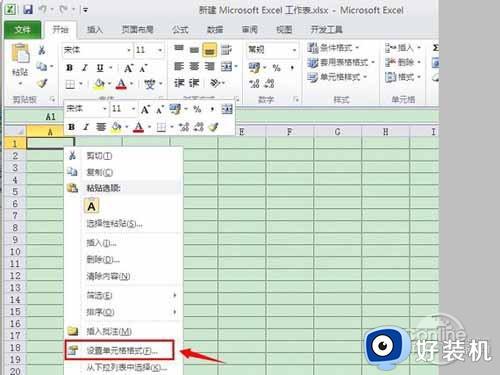Open the number format dropdown
The width and height of the screenshot is (500, 375).
[294, 50]
